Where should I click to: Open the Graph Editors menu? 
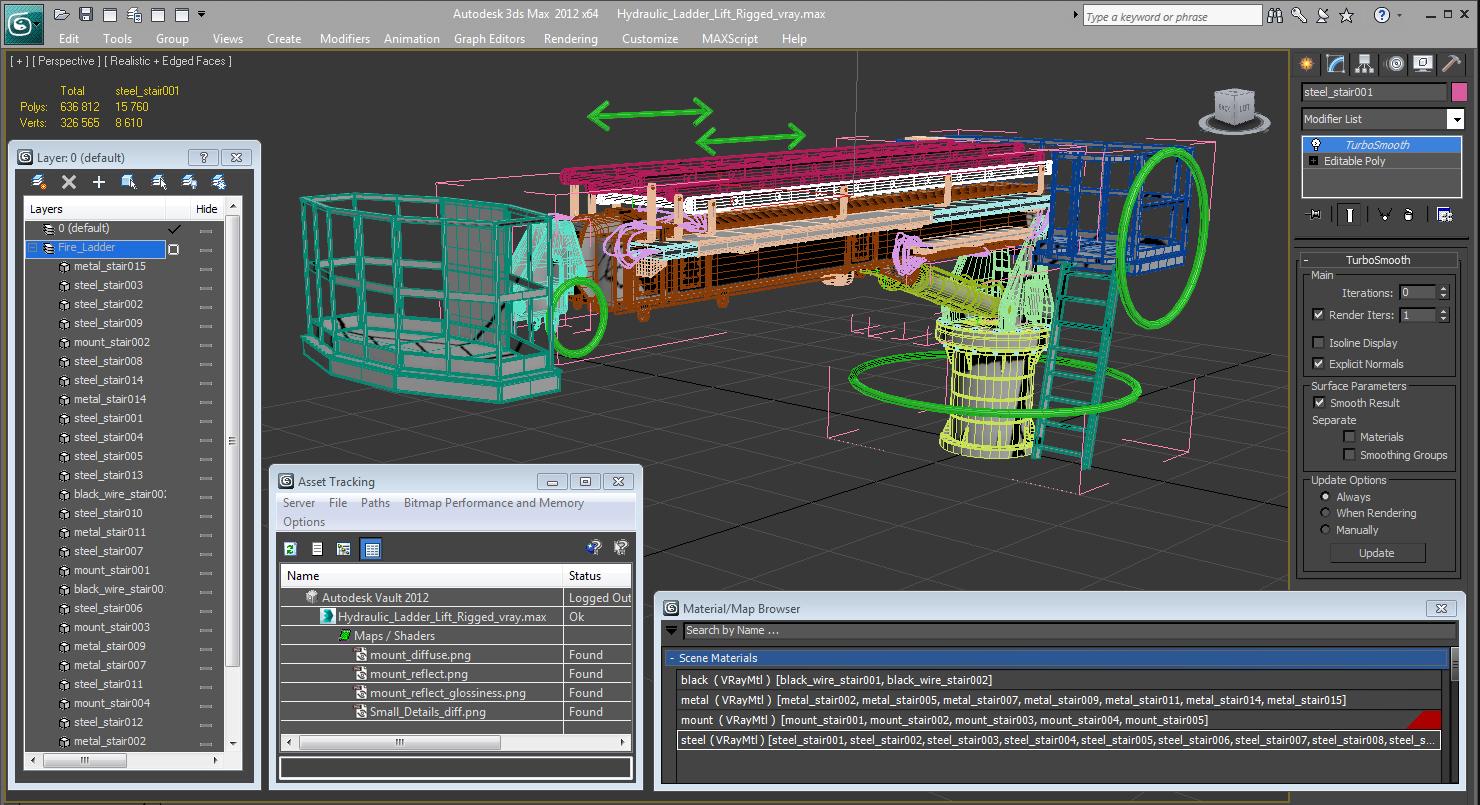tap(489, 39)
